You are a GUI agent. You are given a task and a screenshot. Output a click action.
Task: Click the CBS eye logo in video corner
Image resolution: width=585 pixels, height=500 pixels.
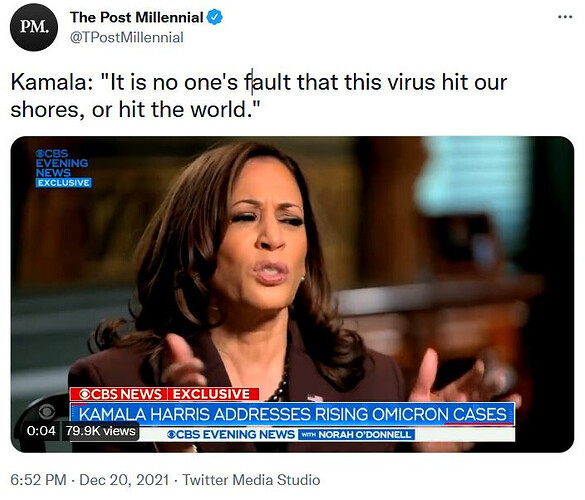pos(47,412)
